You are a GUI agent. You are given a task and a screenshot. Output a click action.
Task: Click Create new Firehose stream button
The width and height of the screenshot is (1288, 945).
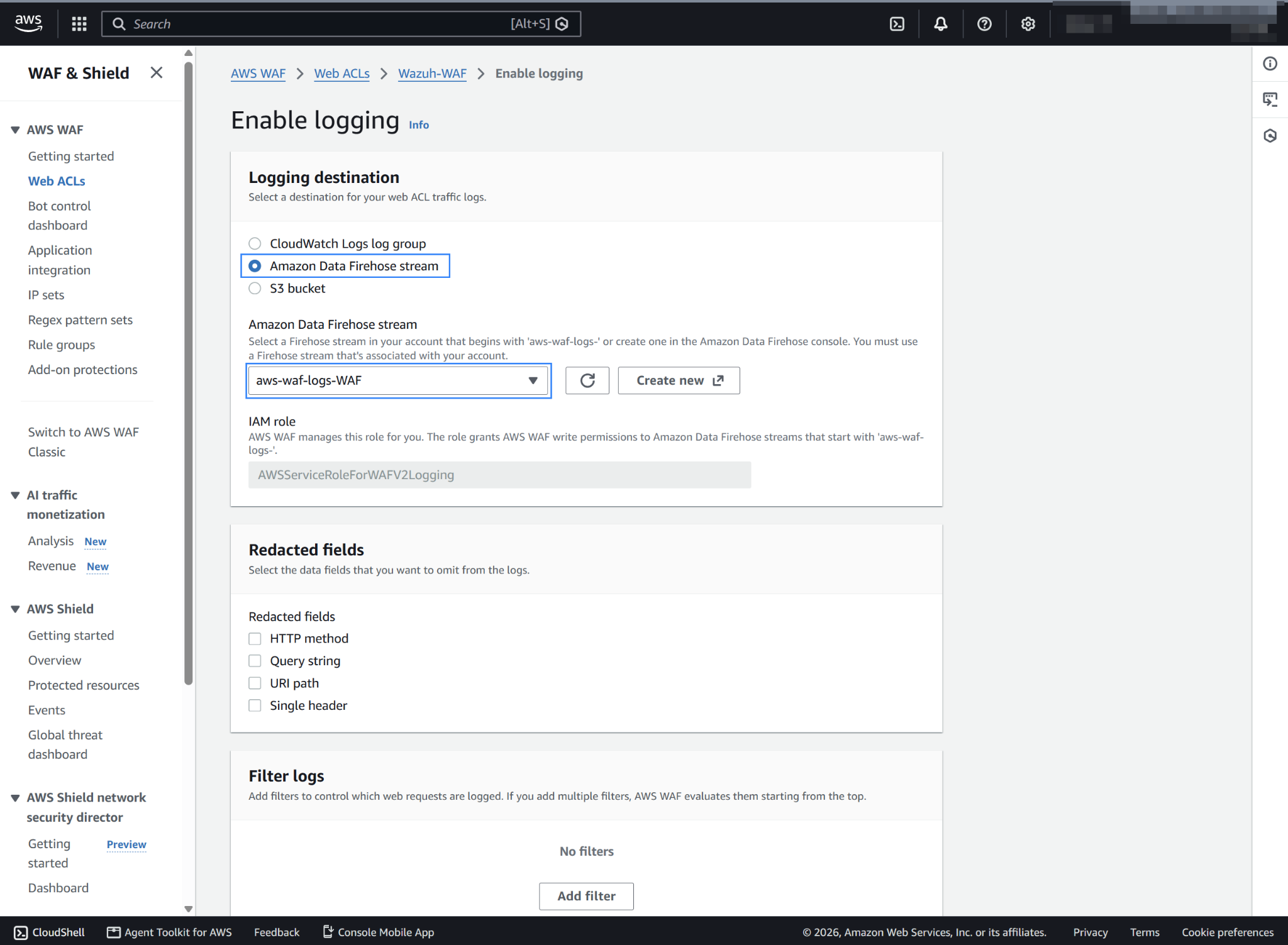tap(679, 380)
